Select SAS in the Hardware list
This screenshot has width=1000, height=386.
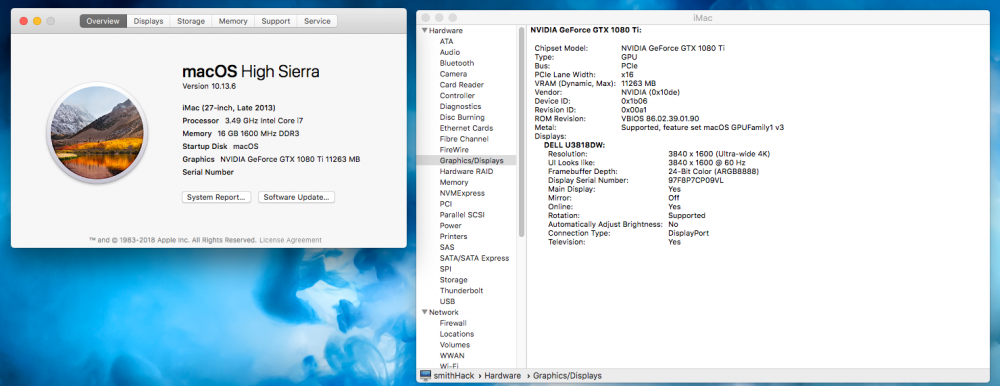click(446, 248)
